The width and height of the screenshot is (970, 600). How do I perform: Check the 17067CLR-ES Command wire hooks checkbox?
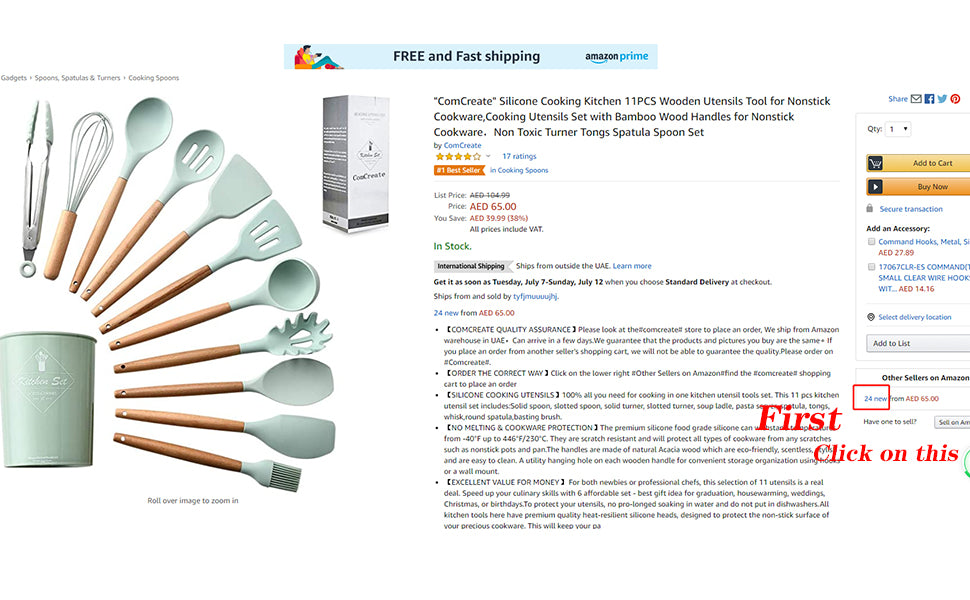pos(871,267)
